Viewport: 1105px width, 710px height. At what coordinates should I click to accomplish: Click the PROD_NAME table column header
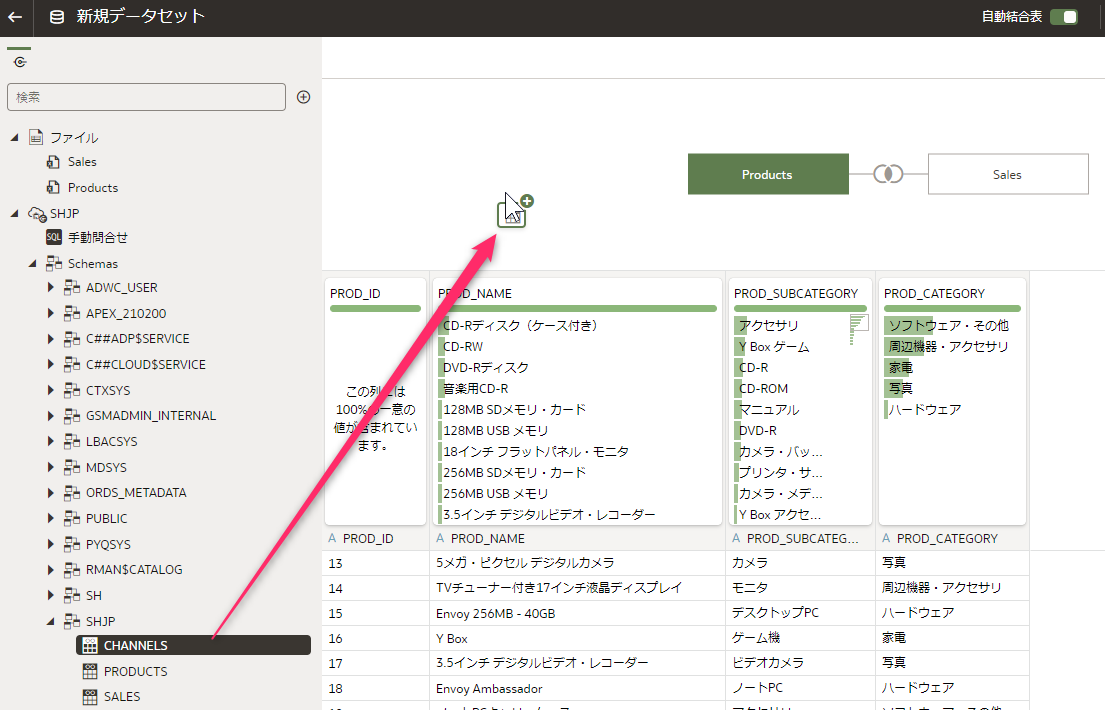[x=488, y=539]
